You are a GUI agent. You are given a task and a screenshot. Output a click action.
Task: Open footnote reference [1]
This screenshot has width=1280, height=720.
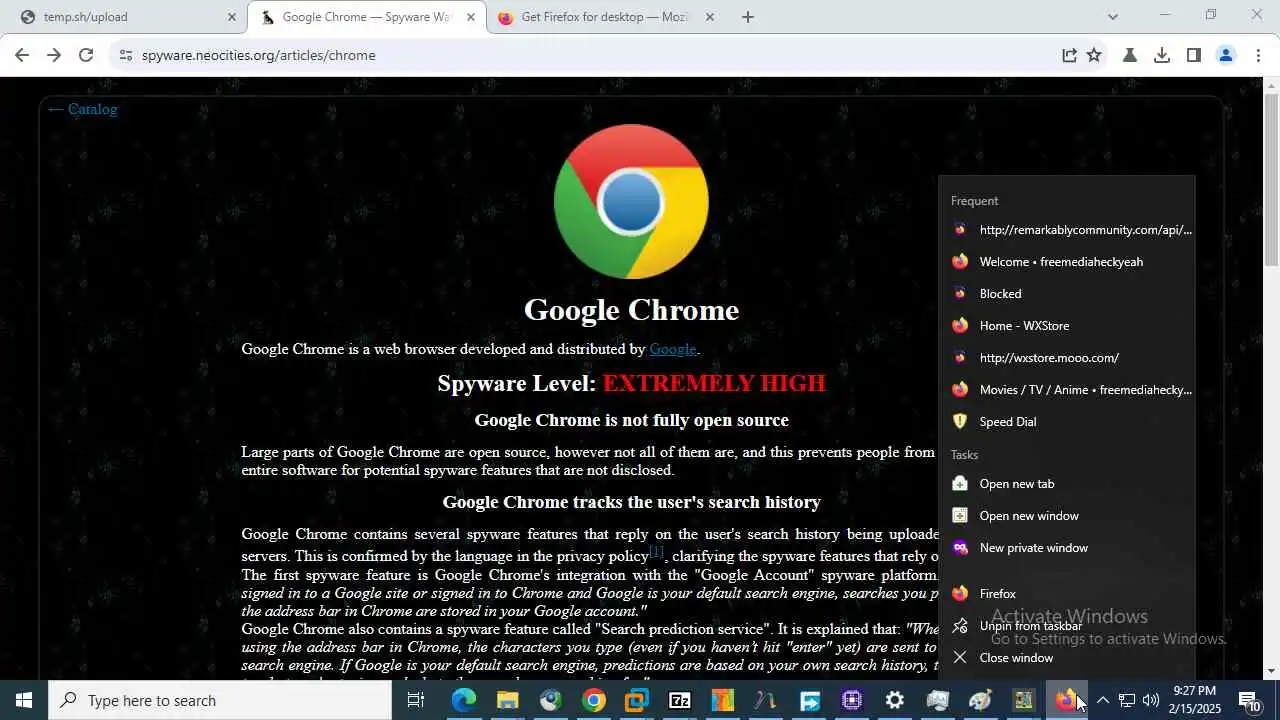tap(656, 551)
